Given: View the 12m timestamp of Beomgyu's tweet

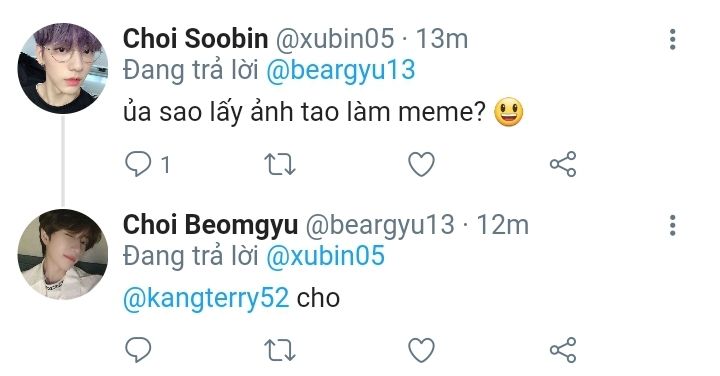Looking at the screenshot, I should [502, 225].
